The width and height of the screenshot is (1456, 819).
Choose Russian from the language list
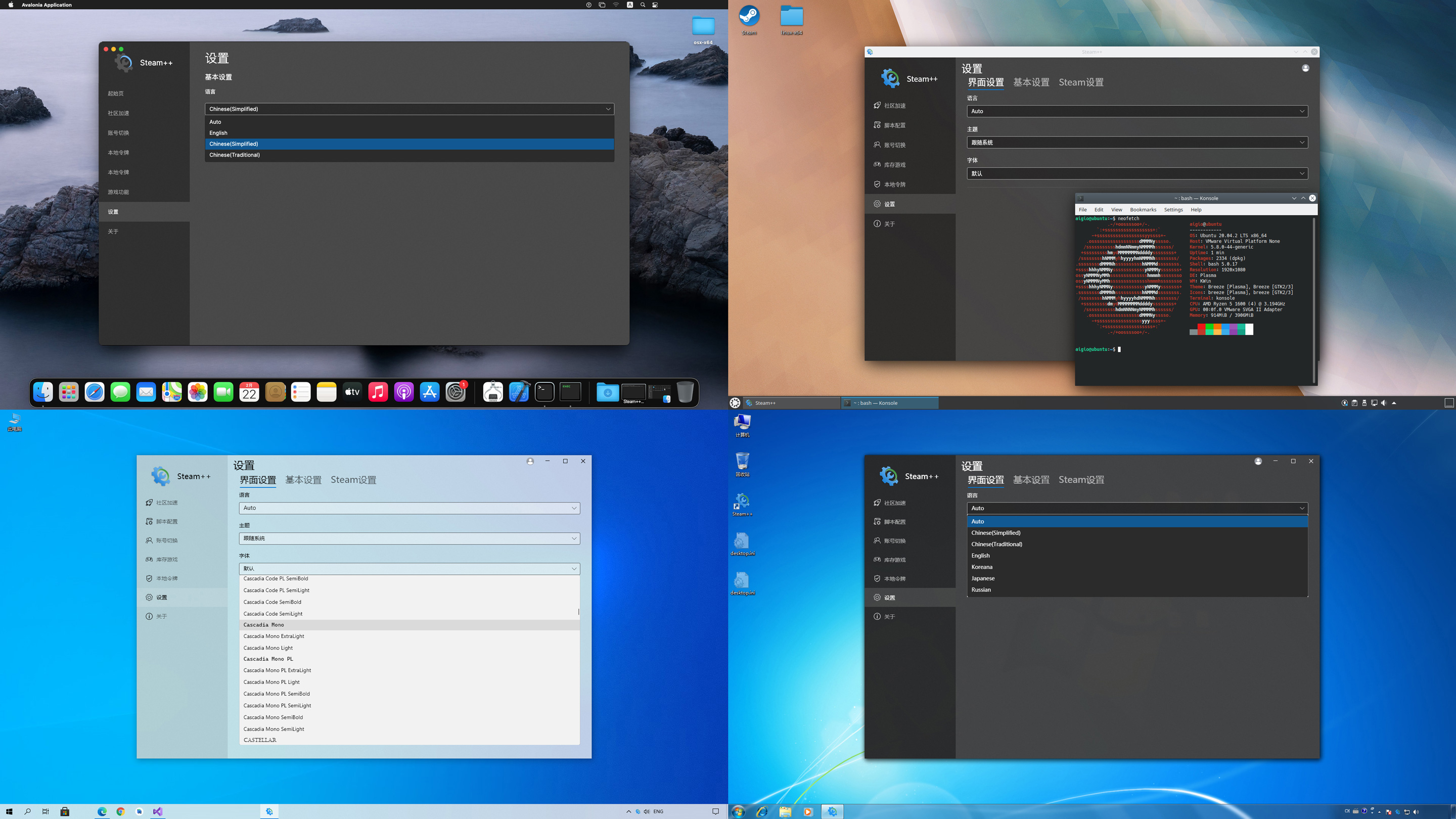tap(981, 589)
